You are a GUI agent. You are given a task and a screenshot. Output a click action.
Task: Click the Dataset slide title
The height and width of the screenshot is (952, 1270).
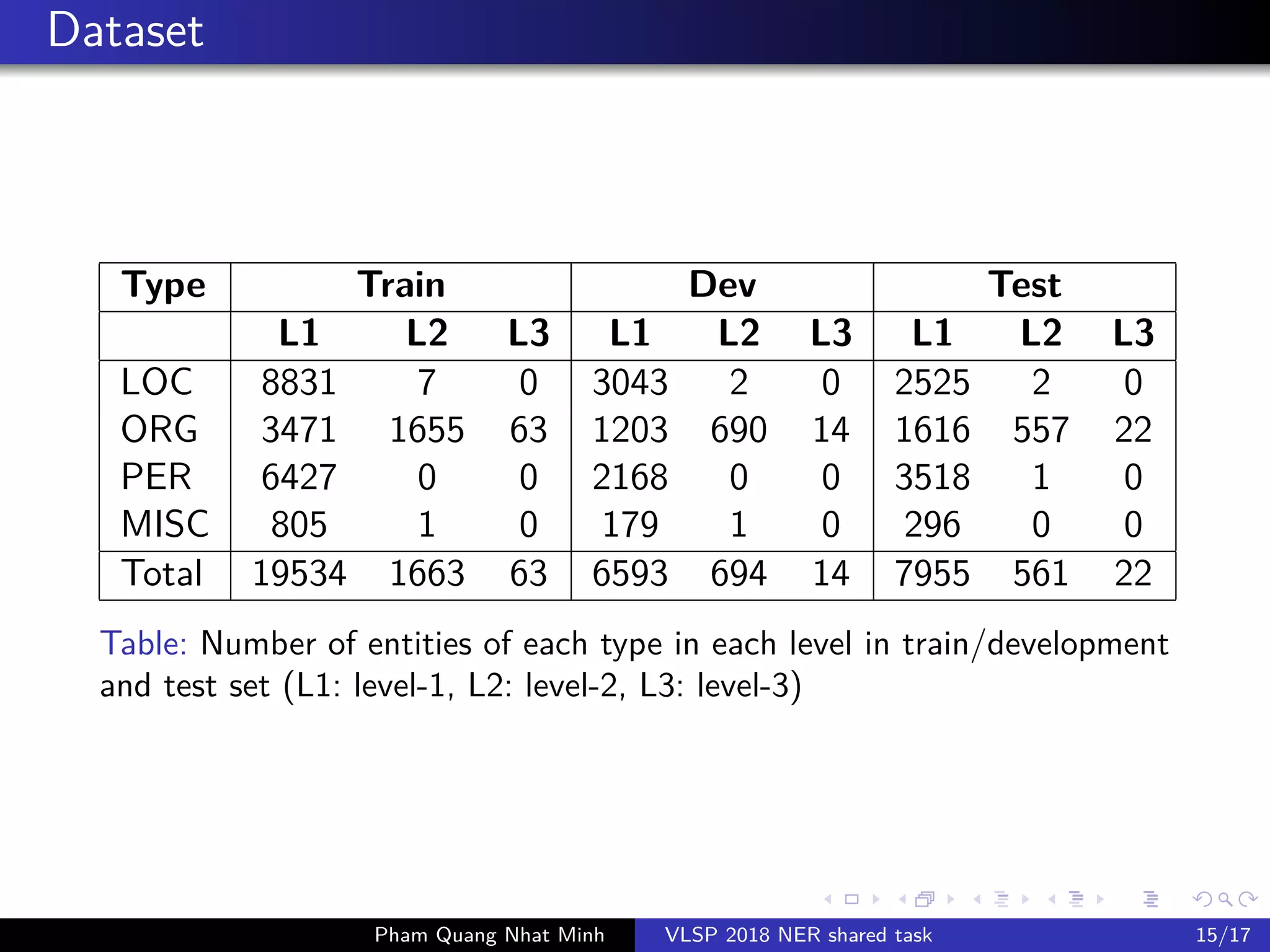coord(125,30)
